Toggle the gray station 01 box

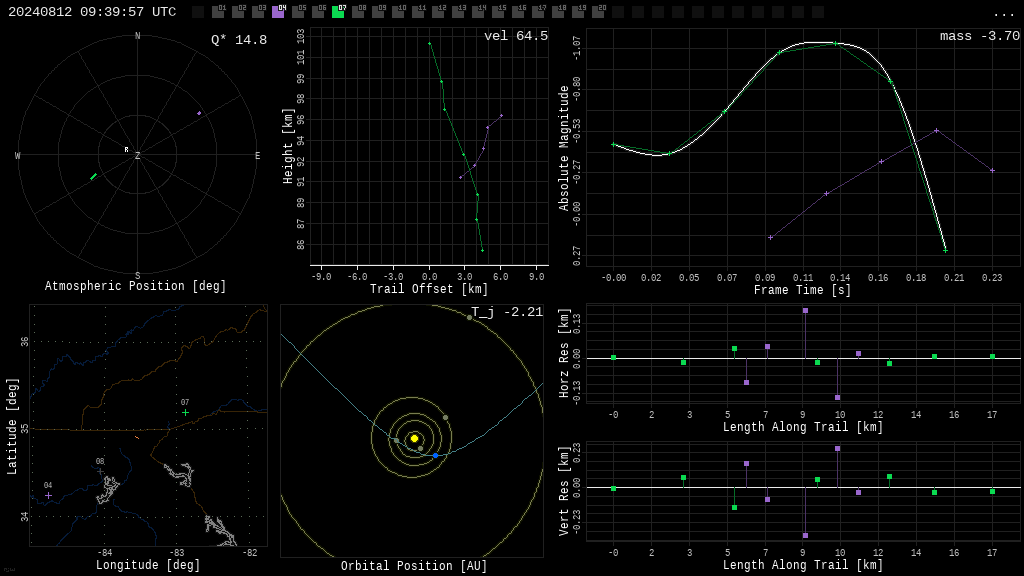click(218, 11)
